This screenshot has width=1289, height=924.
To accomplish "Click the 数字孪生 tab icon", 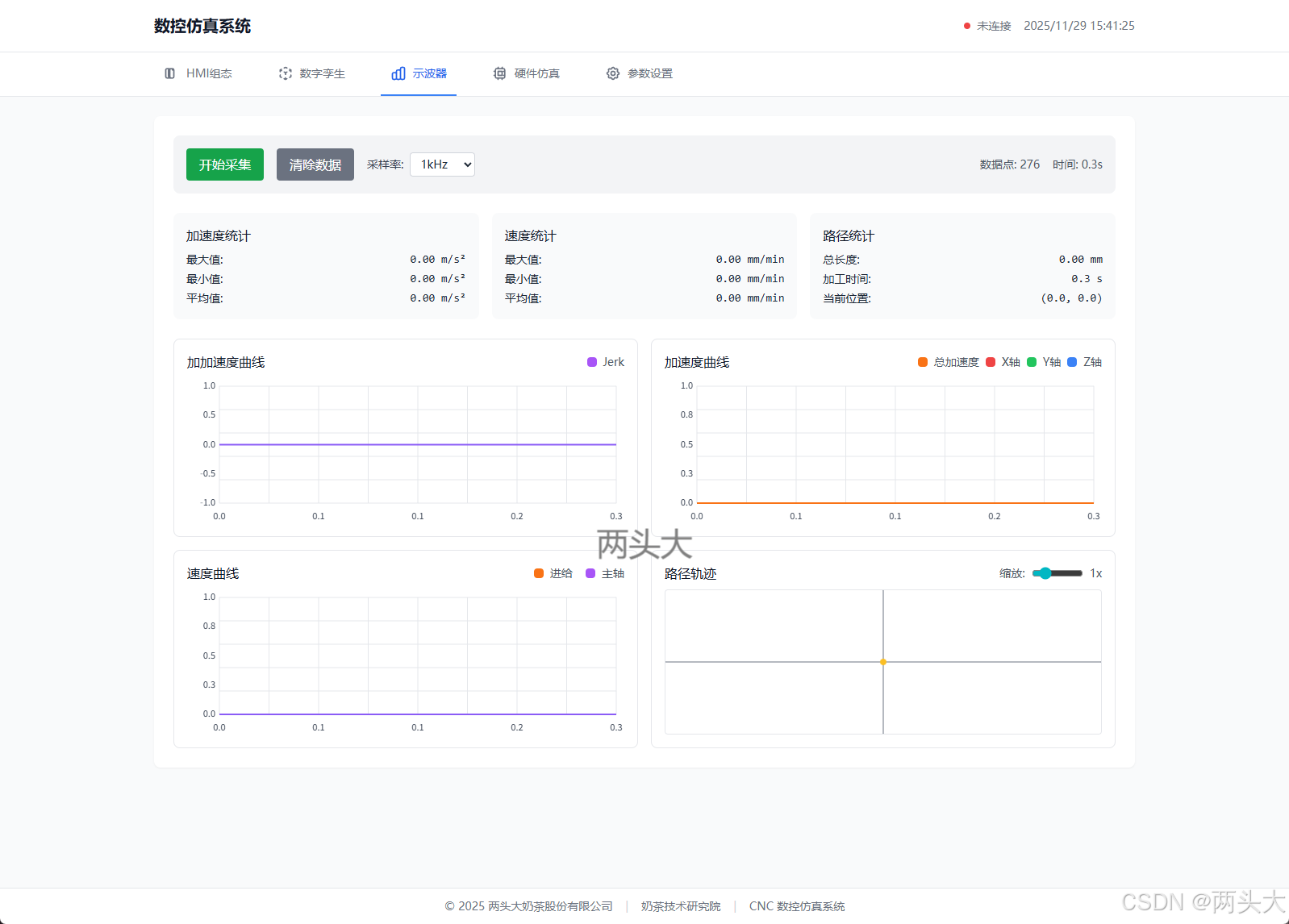I will coord(286,73).
